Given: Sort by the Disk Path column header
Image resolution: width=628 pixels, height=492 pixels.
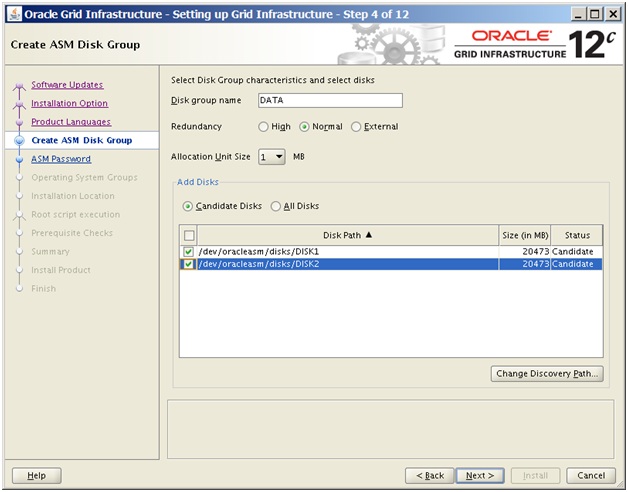Looking at the screenshot, I should tap(348, 235).
